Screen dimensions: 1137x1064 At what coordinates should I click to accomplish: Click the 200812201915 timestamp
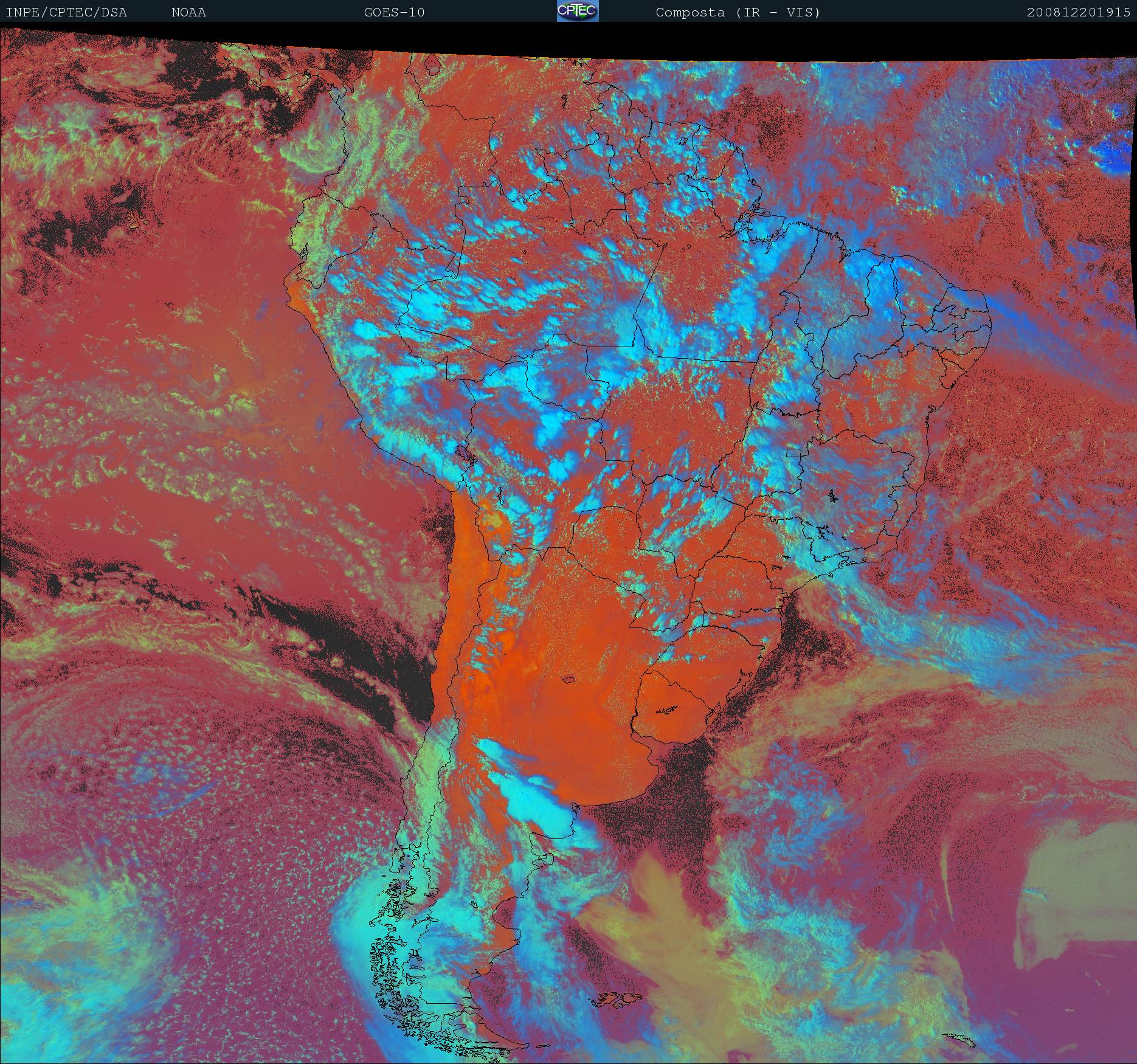pos(1079,12)
